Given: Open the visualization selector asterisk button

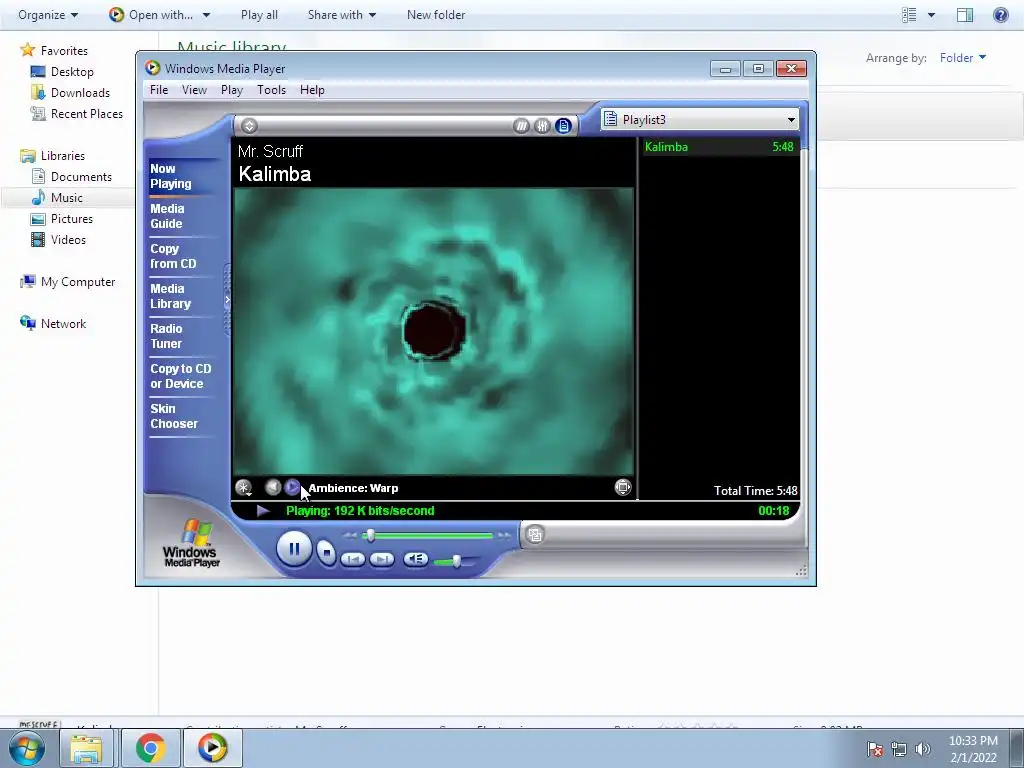Looking at the screenshot, I should click(244, 487).
